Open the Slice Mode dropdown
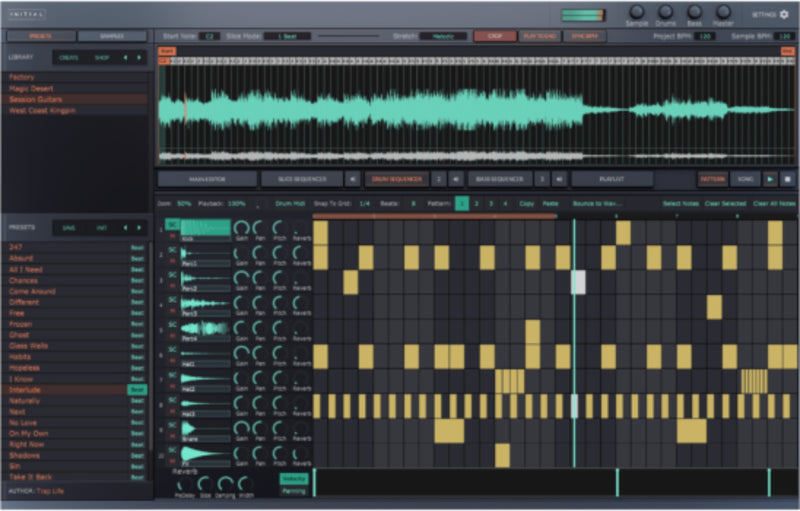 [287, 36]
